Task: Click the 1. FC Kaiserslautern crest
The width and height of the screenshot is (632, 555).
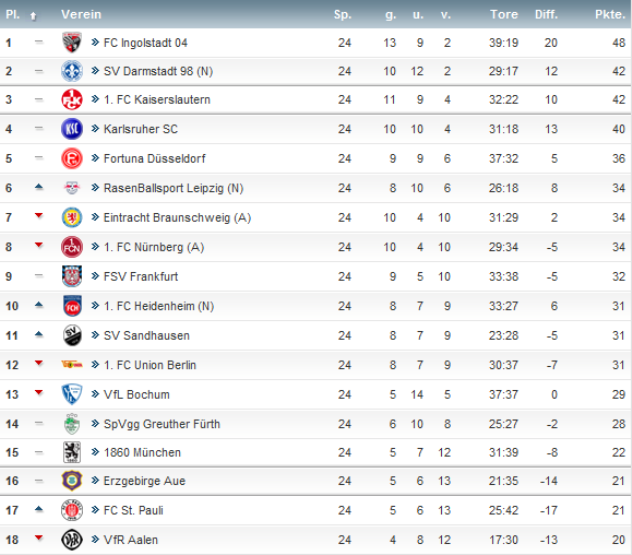Action: click(72, 100)
